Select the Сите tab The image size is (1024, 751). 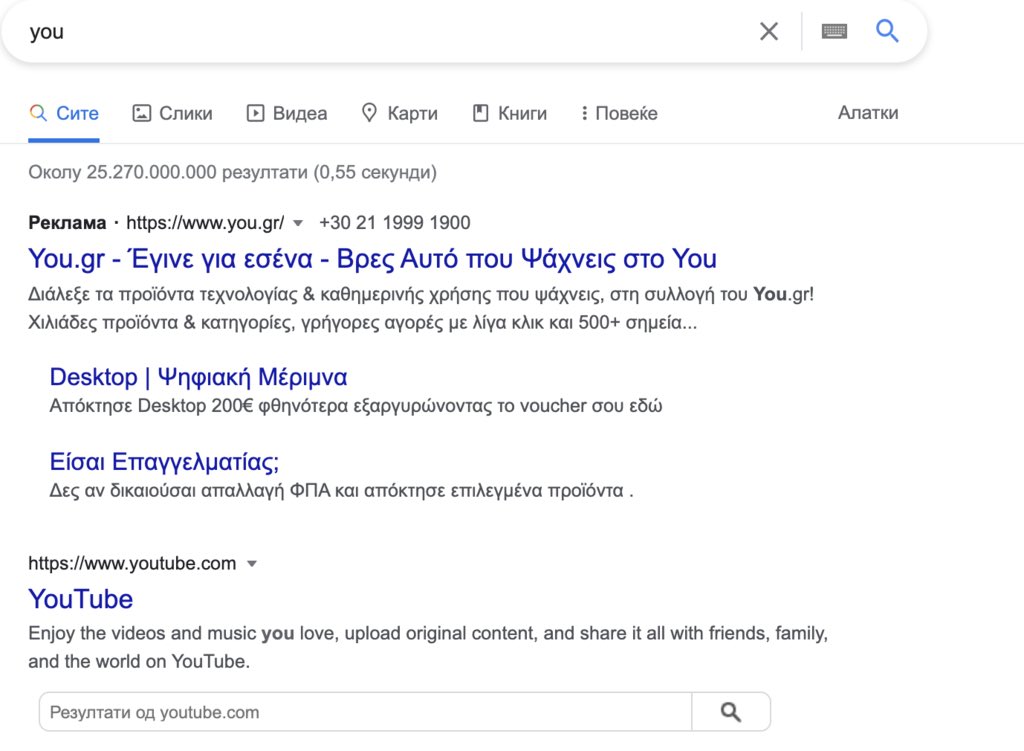point(64,114)
